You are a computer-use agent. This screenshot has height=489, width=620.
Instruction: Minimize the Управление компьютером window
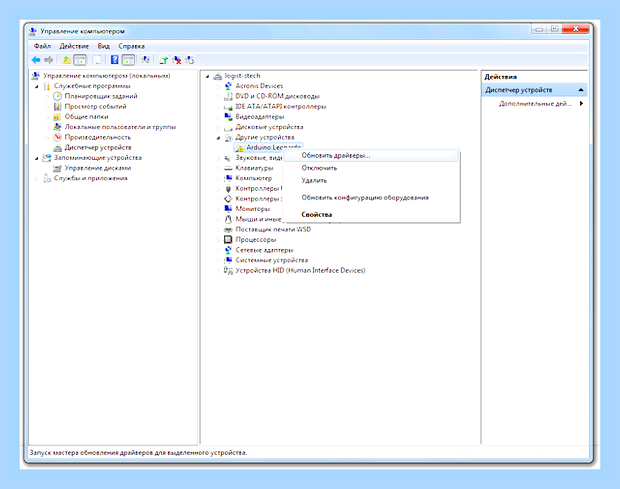(x=539, y=29)
